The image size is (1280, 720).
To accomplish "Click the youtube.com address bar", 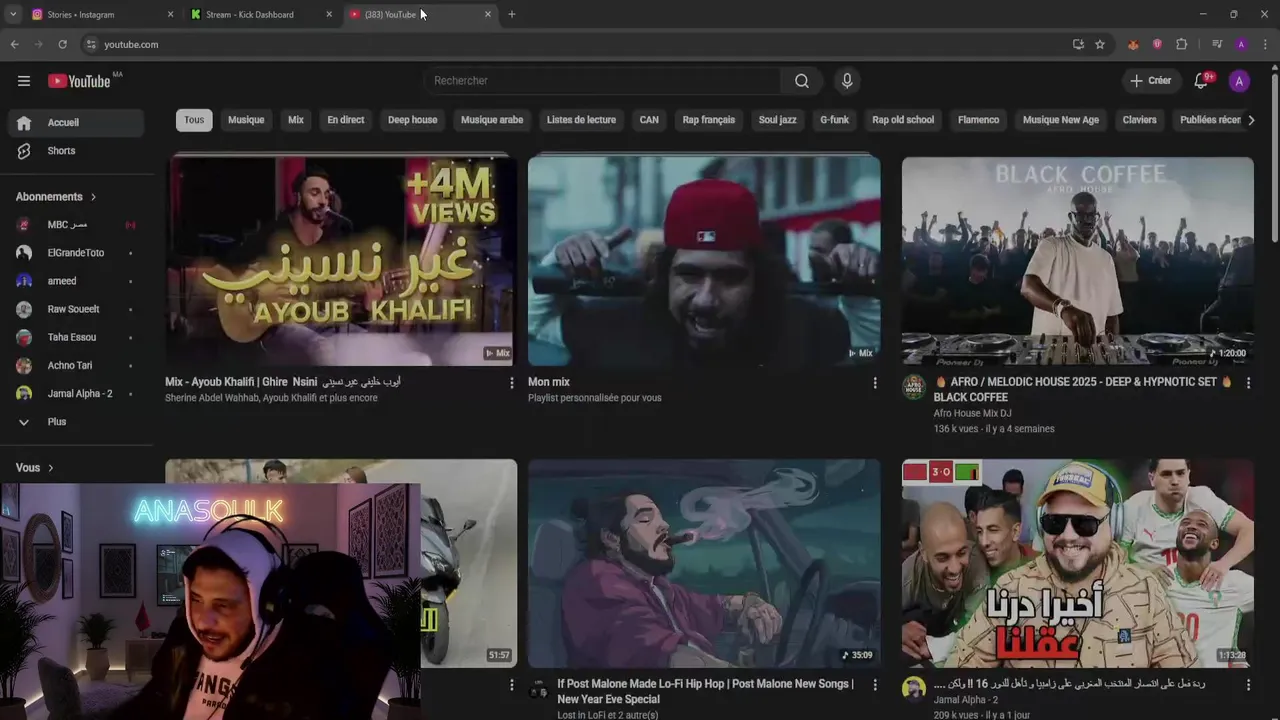I will point(575,44).
